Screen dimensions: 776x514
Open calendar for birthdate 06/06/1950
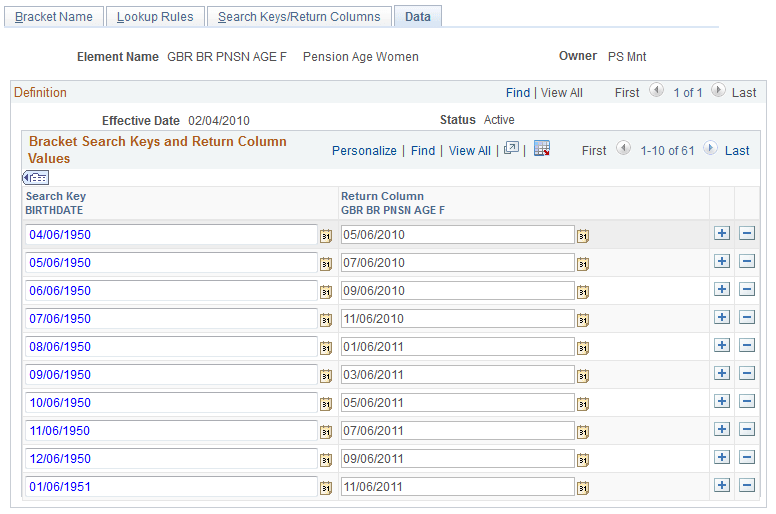[325, 292]
